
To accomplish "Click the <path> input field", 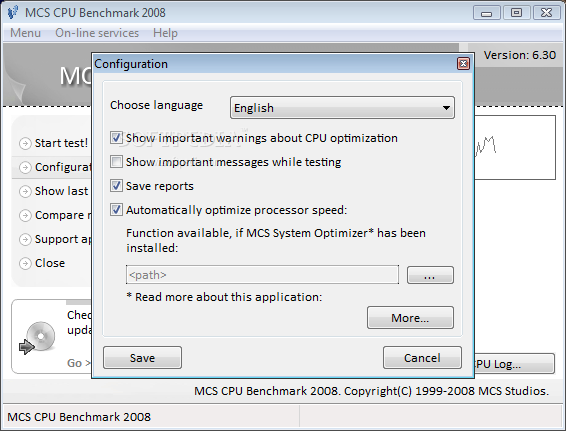I will click(262, 275).
